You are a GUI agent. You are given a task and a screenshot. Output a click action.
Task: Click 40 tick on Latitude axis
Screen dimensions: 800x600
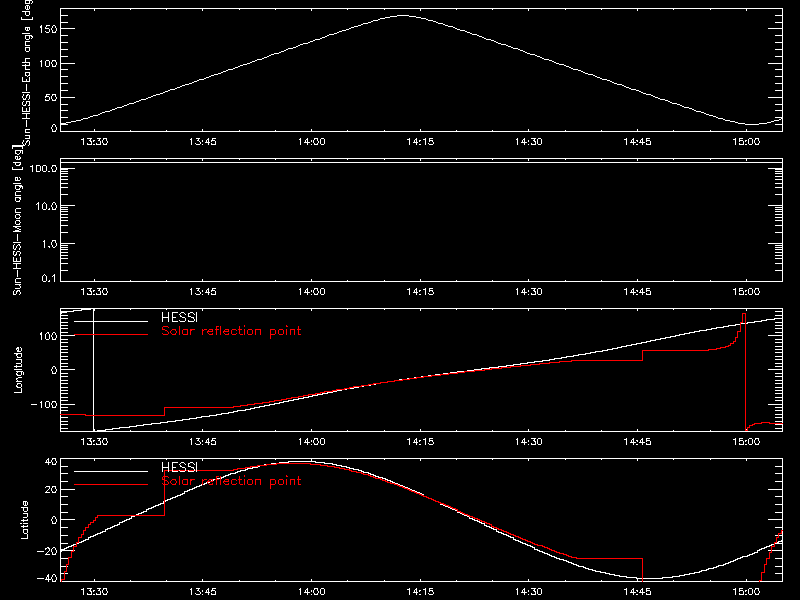coord(51,462)
